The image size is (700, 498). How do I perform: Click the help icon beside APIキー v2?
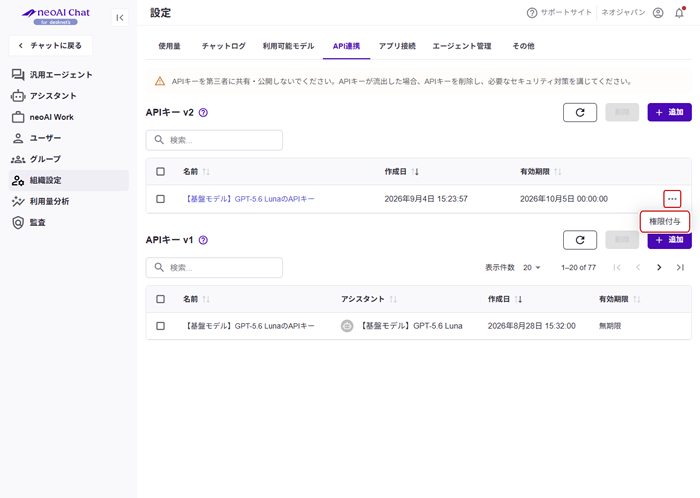203,112
